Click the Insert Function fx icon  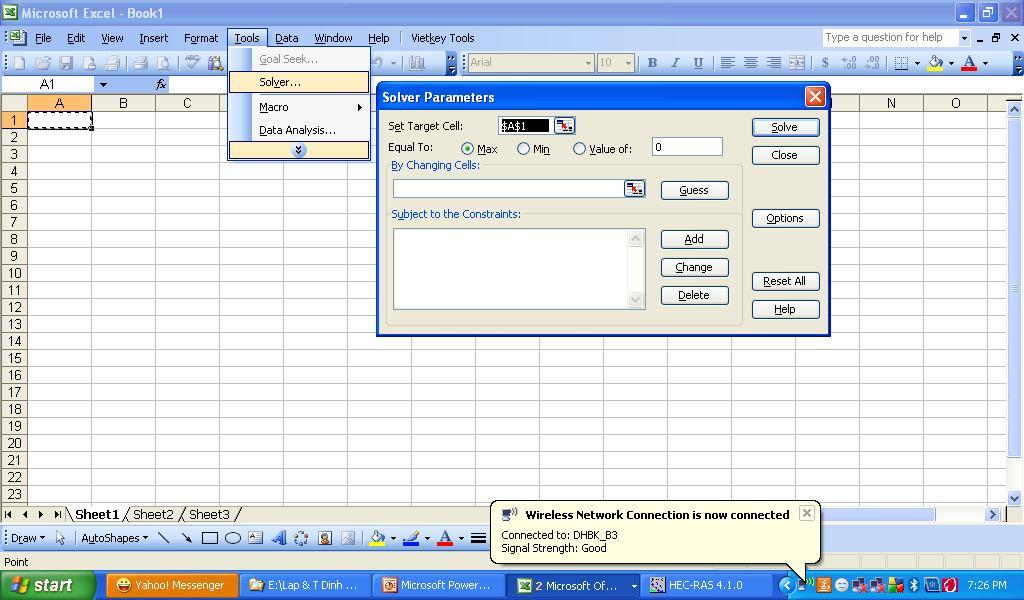pos(161,84)
